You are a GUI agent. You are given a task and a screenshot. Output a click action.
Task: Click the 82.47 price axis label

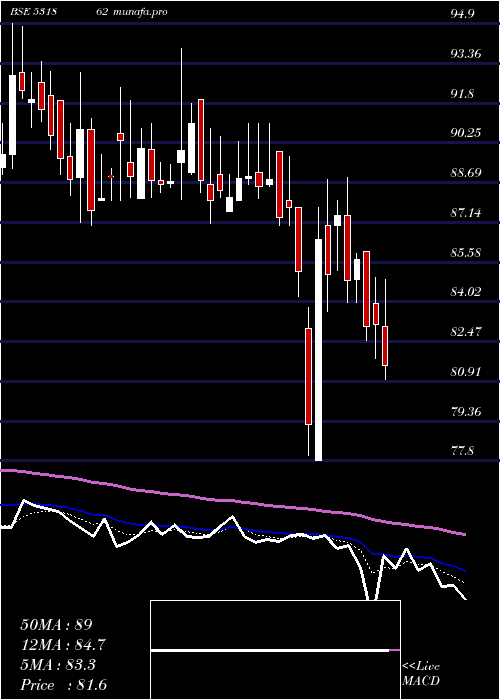click(x=466, y=332)
